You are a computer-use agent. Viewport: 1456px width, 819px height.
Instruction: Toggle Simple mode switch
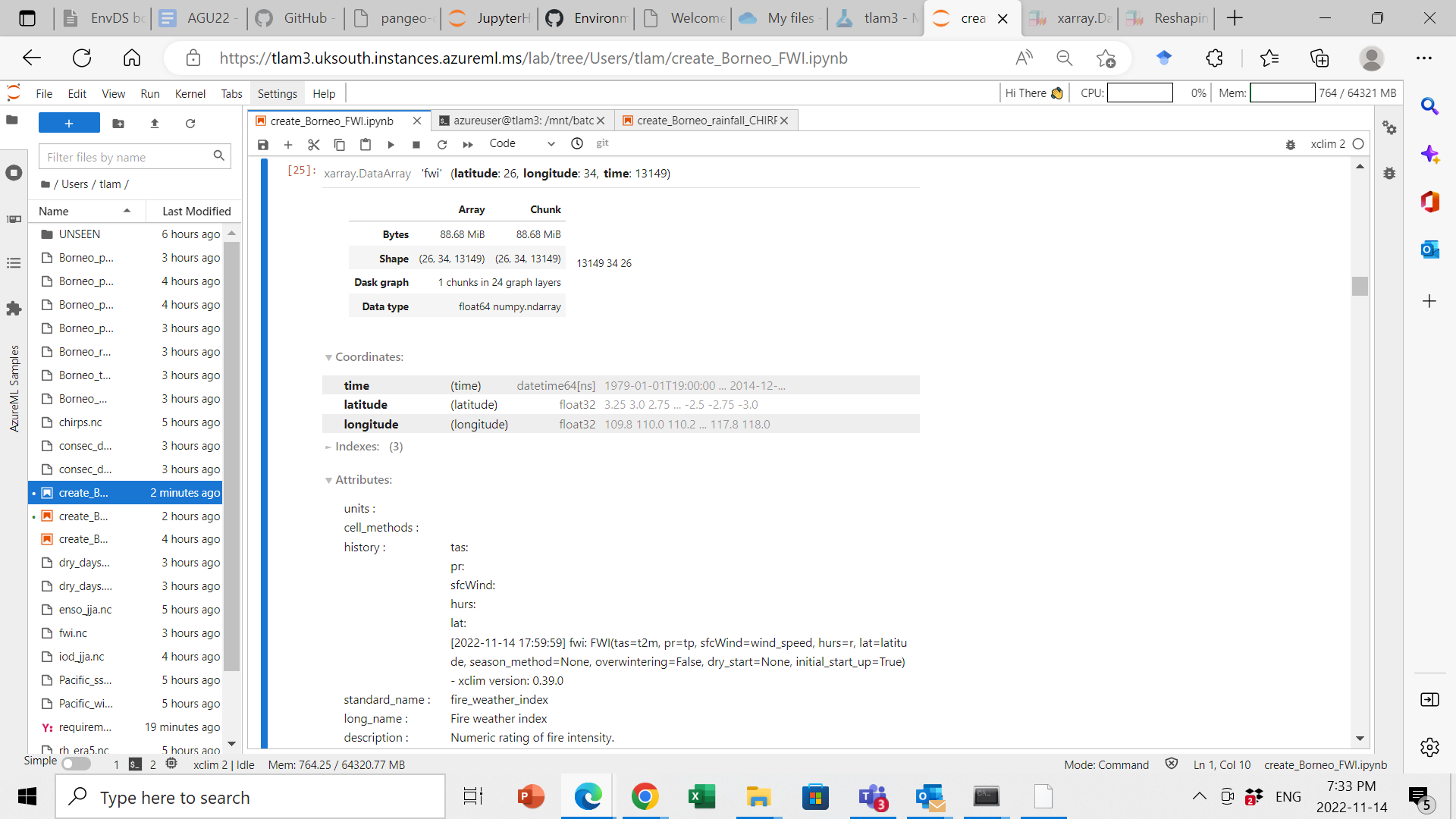(x=76, y=764)
